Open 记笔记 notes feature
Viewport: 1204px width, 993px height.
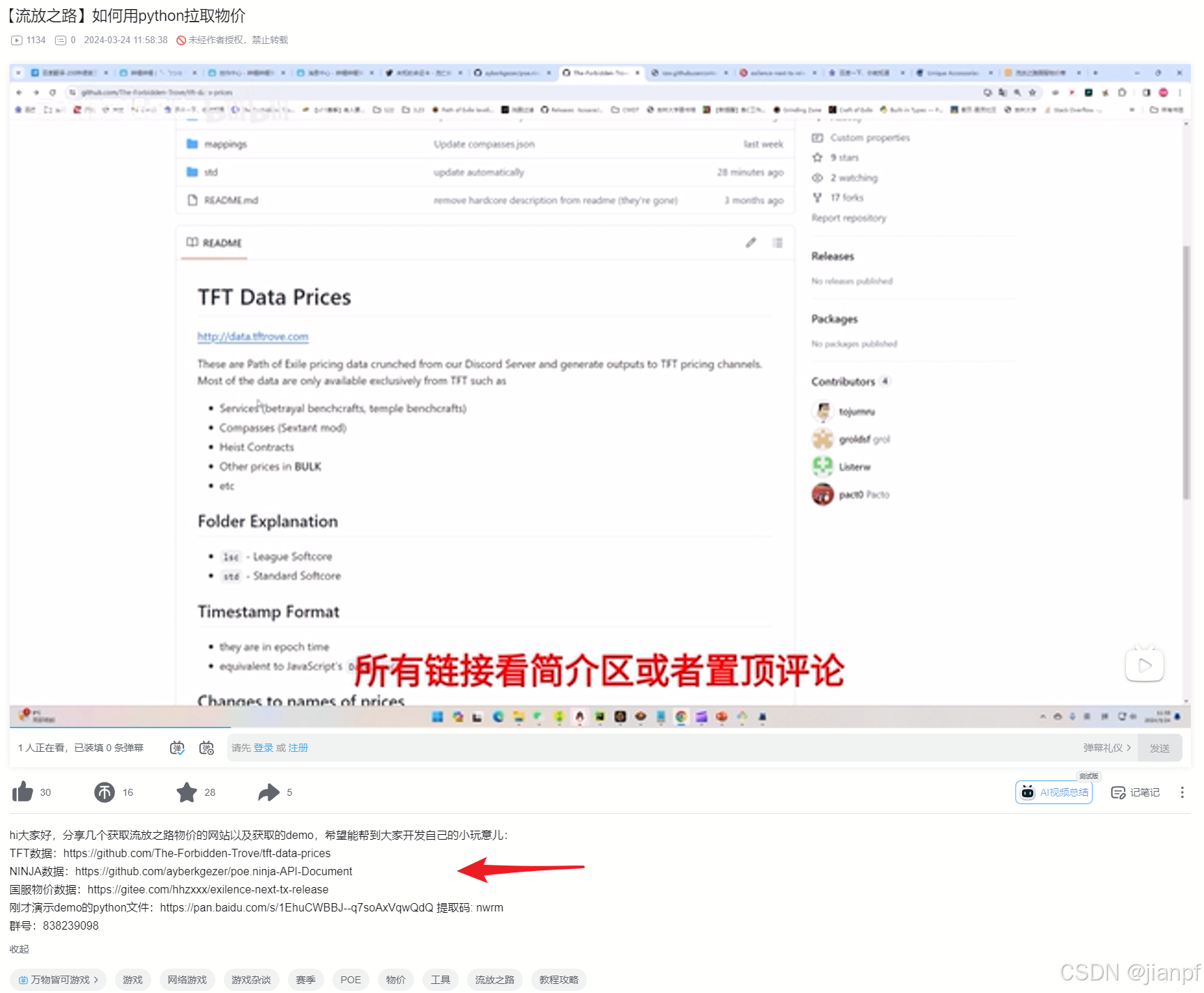(x=1136, y=792)
